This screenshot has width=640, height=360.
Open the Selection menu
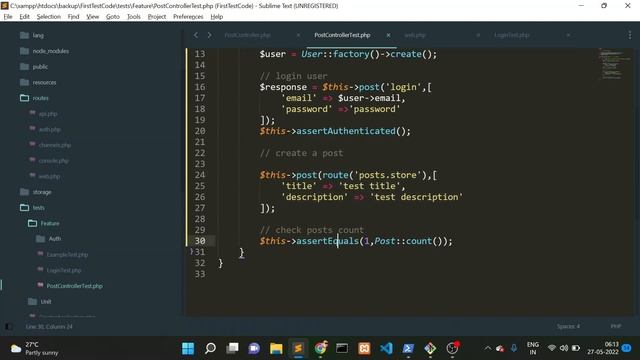(49, 17)
